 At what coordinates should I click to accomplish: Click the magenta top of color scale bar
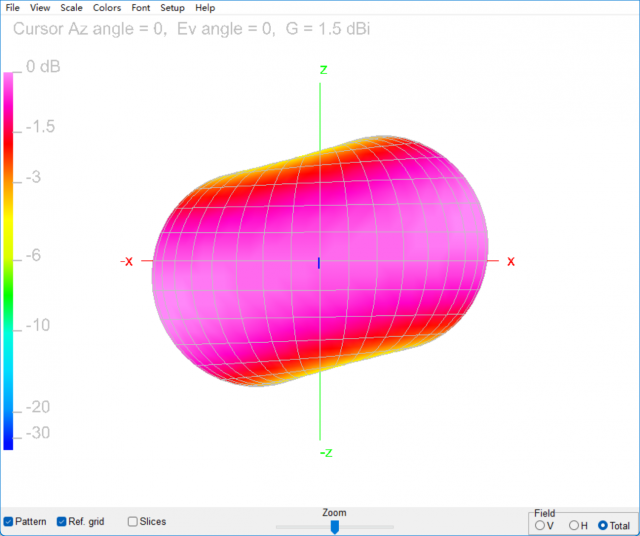click(x=9, y=80)
